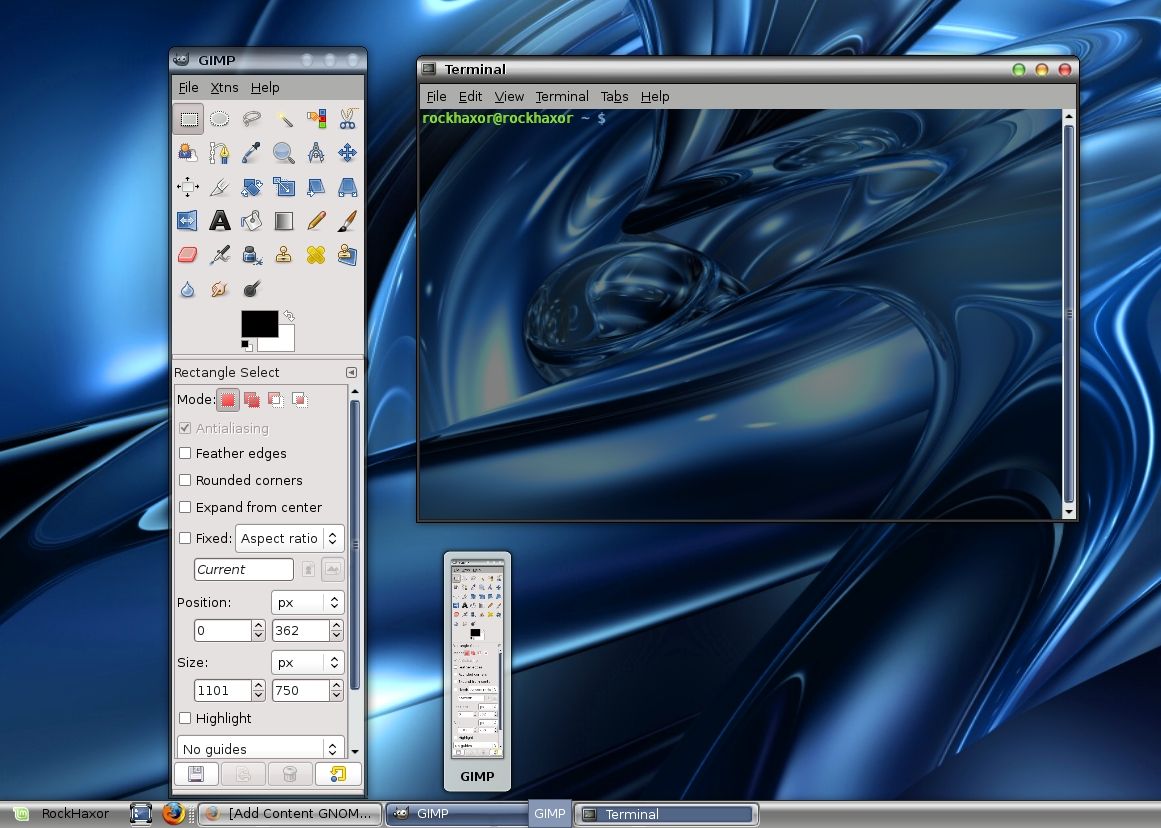
Task: Select the Align tool
Action: (x=187, y=187)
